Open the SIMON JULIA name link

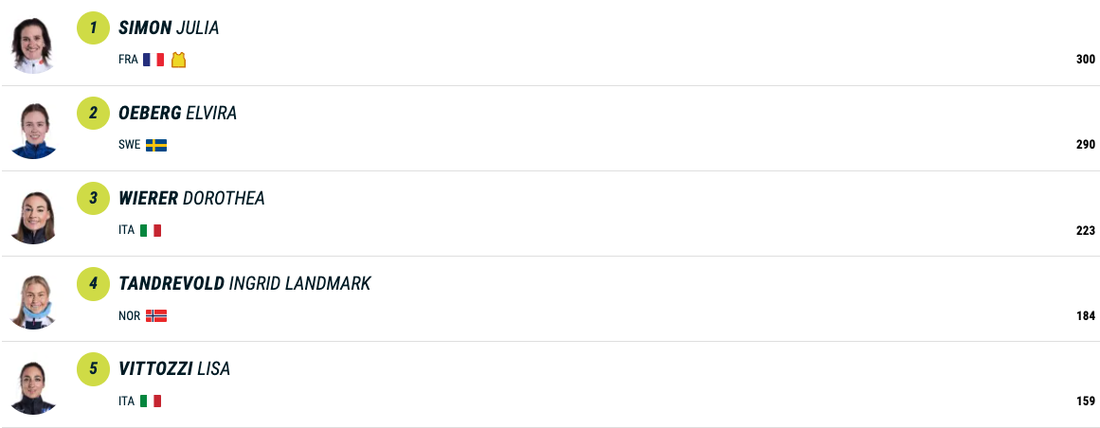pos(168,28)
